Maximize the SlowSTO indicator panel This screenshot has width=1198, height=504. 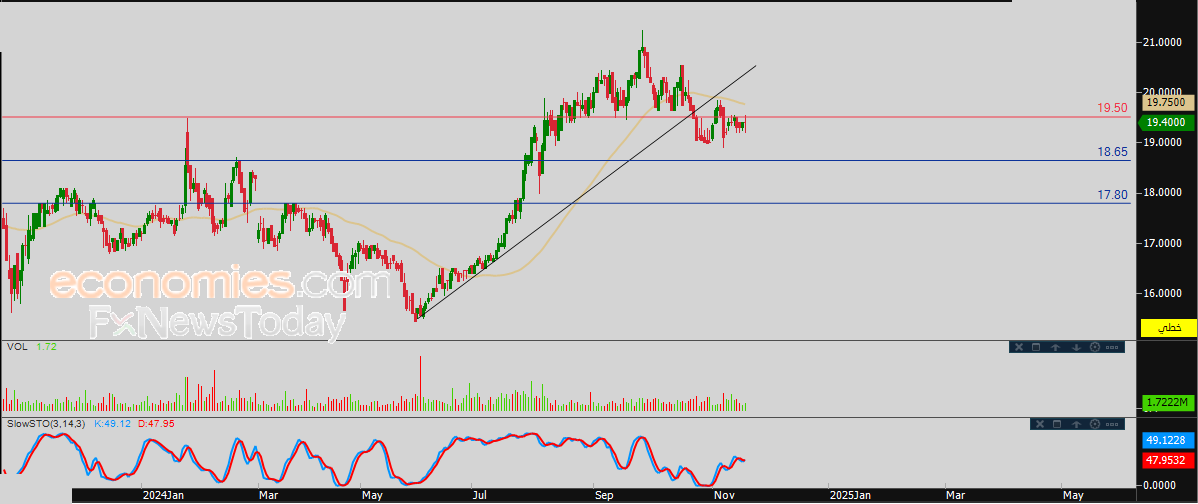(1057, 424)
